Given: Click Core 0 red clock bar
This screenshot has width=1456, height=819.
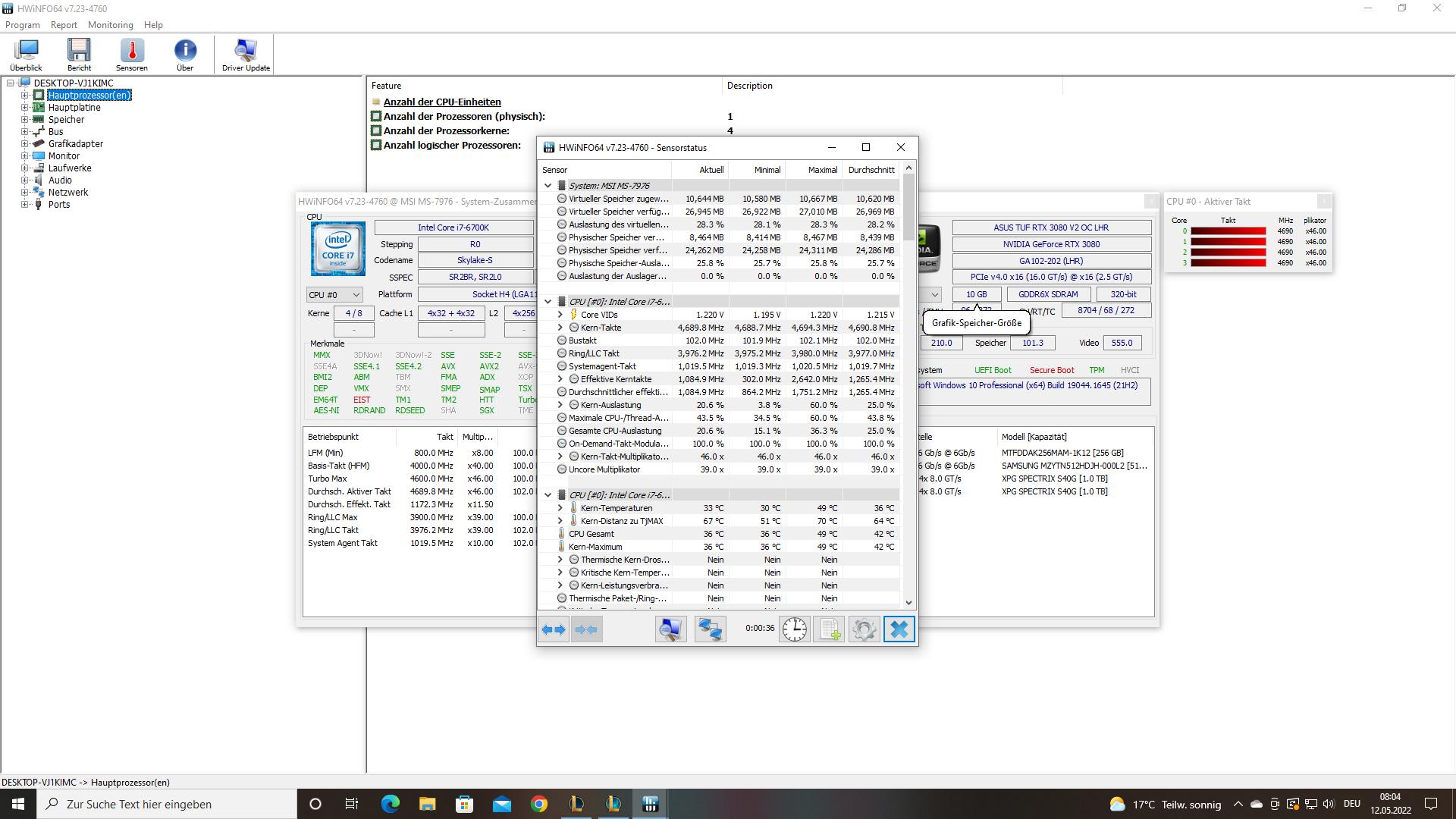Looking at the screenshot, I should coord(1228,231).
